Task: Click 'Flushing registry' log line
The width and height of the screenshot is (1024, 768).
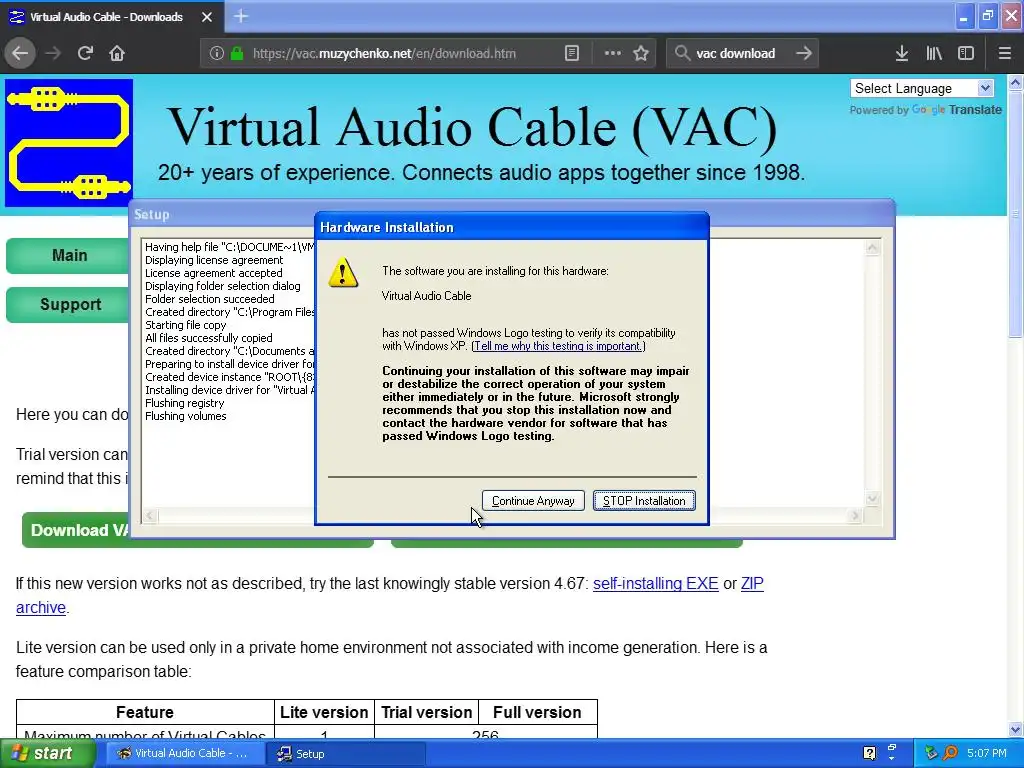Action: coord(184,403)
